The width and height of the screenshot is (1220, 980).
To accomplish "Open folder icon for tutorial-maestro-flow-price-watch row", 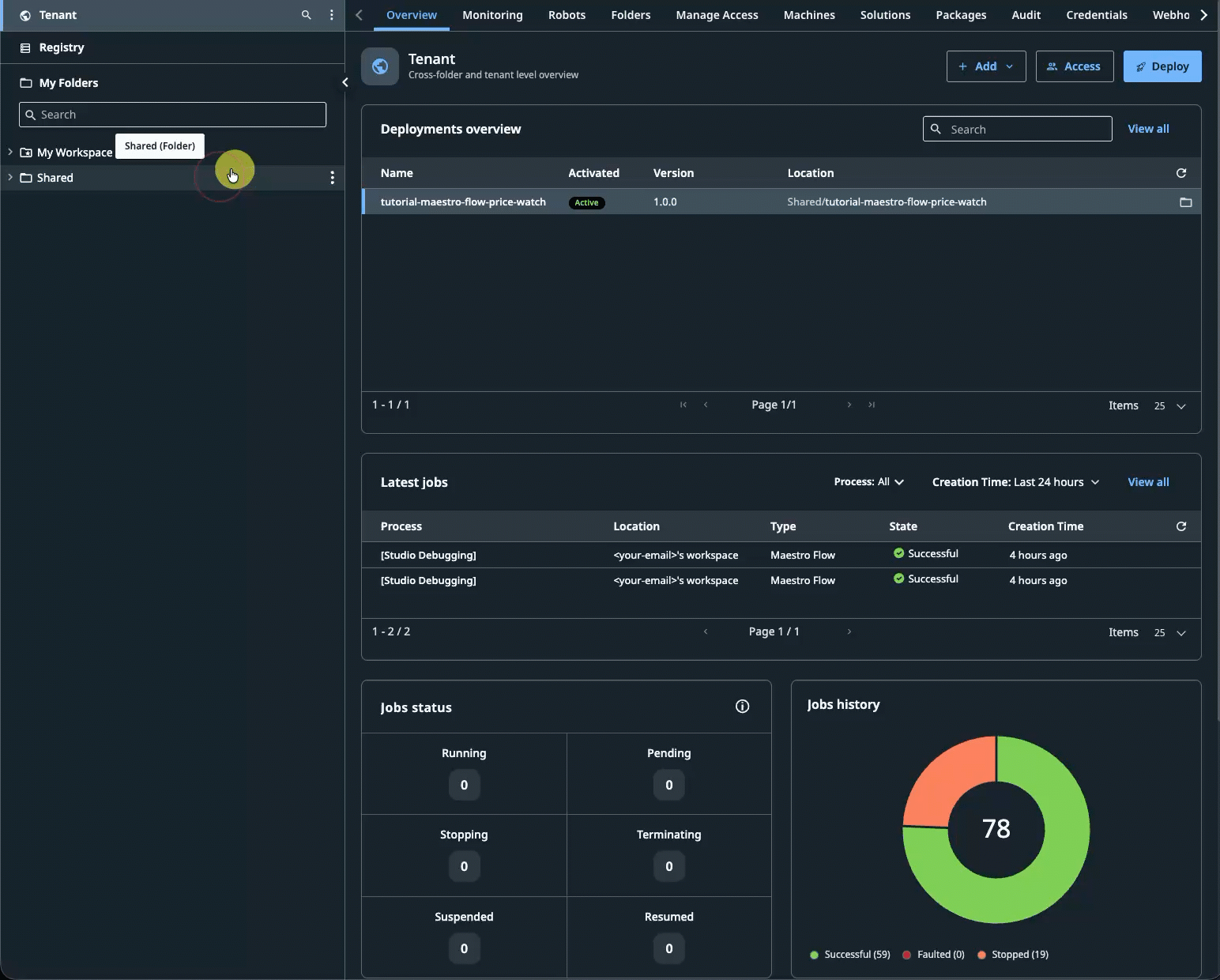I will point(1186,202).
